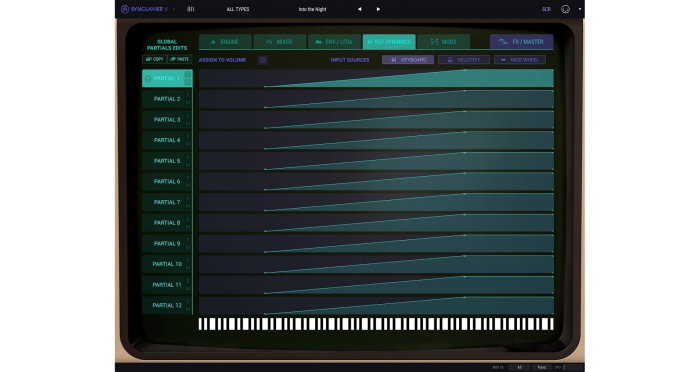Screen dimensions: 700x372
Task: Open the FX / MASTER tab
Action: pos(521,42)
